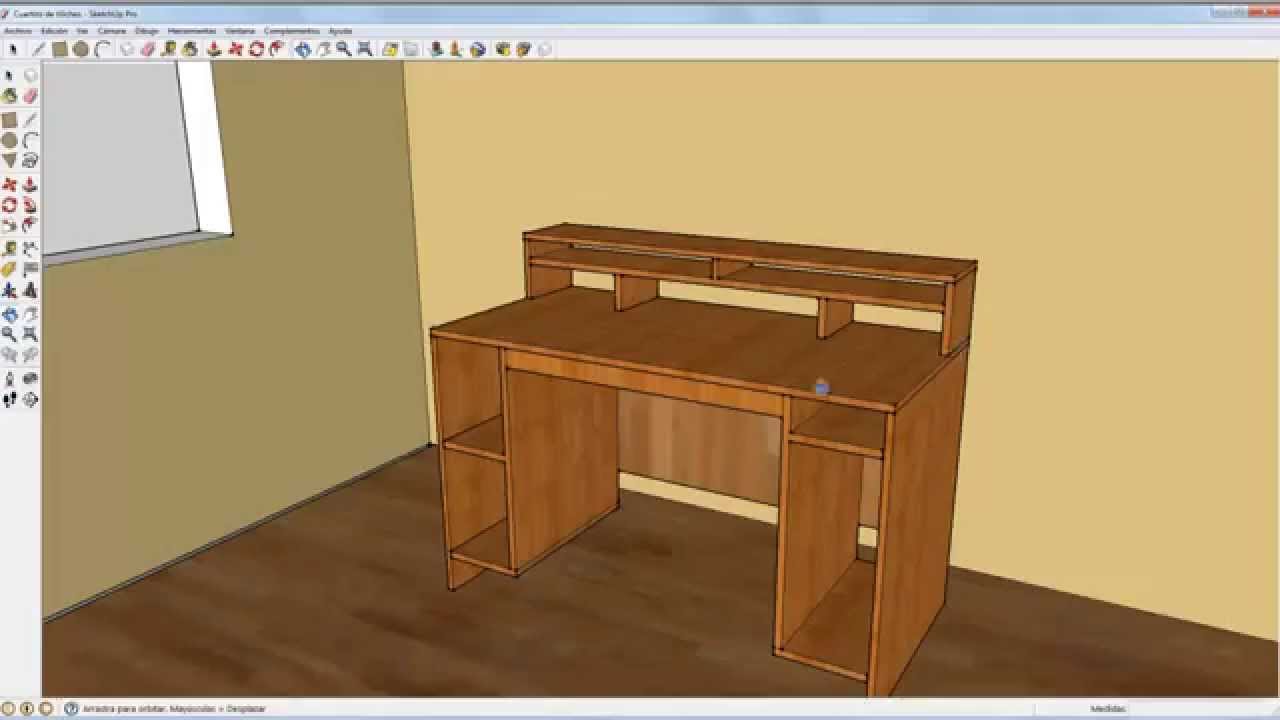Select the Offset tool in top toolbar
The image size is (1280, 720).
[277, 49]
